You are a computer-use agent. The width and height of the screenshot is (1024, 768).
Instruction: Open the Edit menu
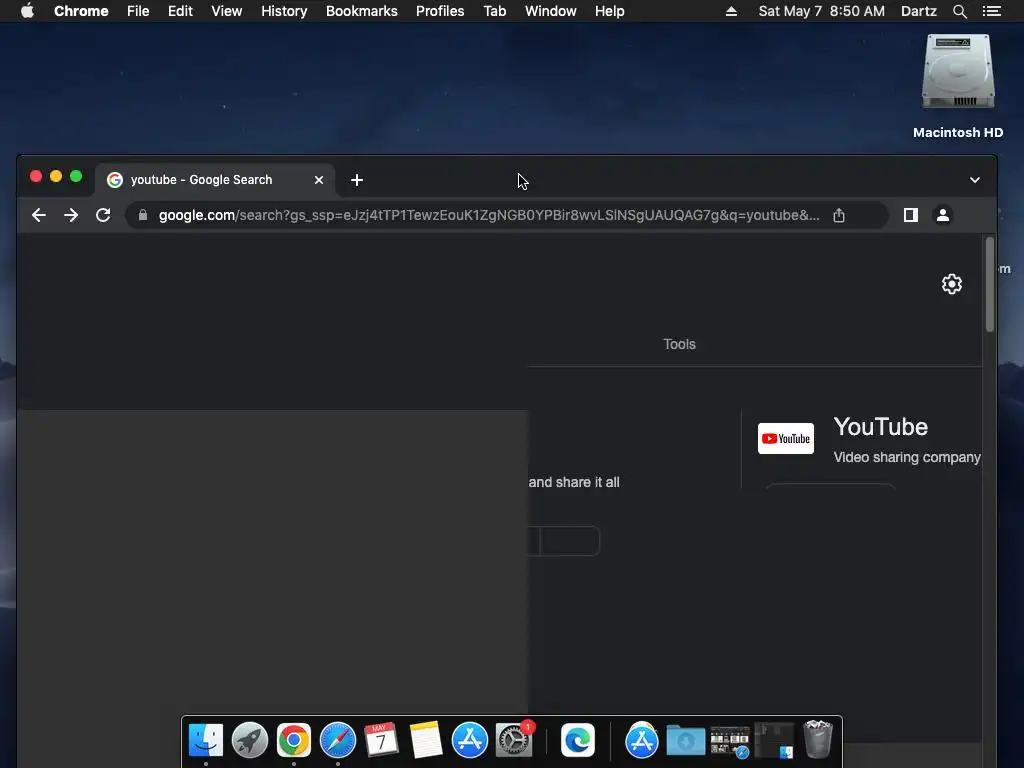click(180, 11)
